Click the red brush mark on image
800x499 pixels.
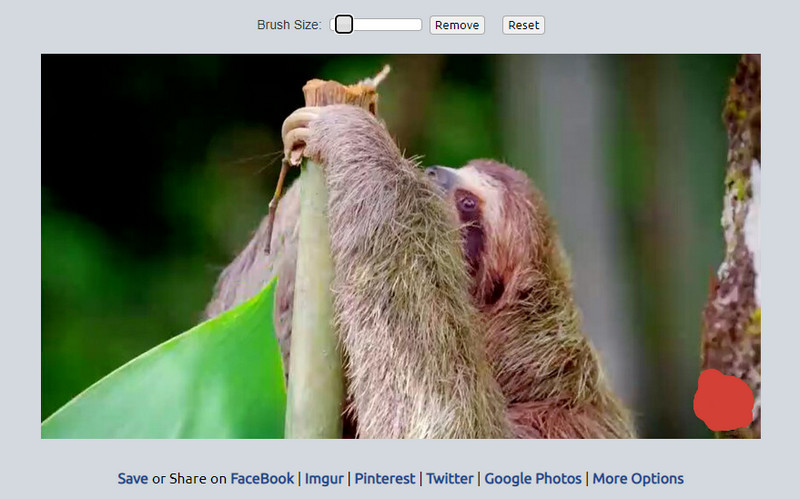coord(723,400)
